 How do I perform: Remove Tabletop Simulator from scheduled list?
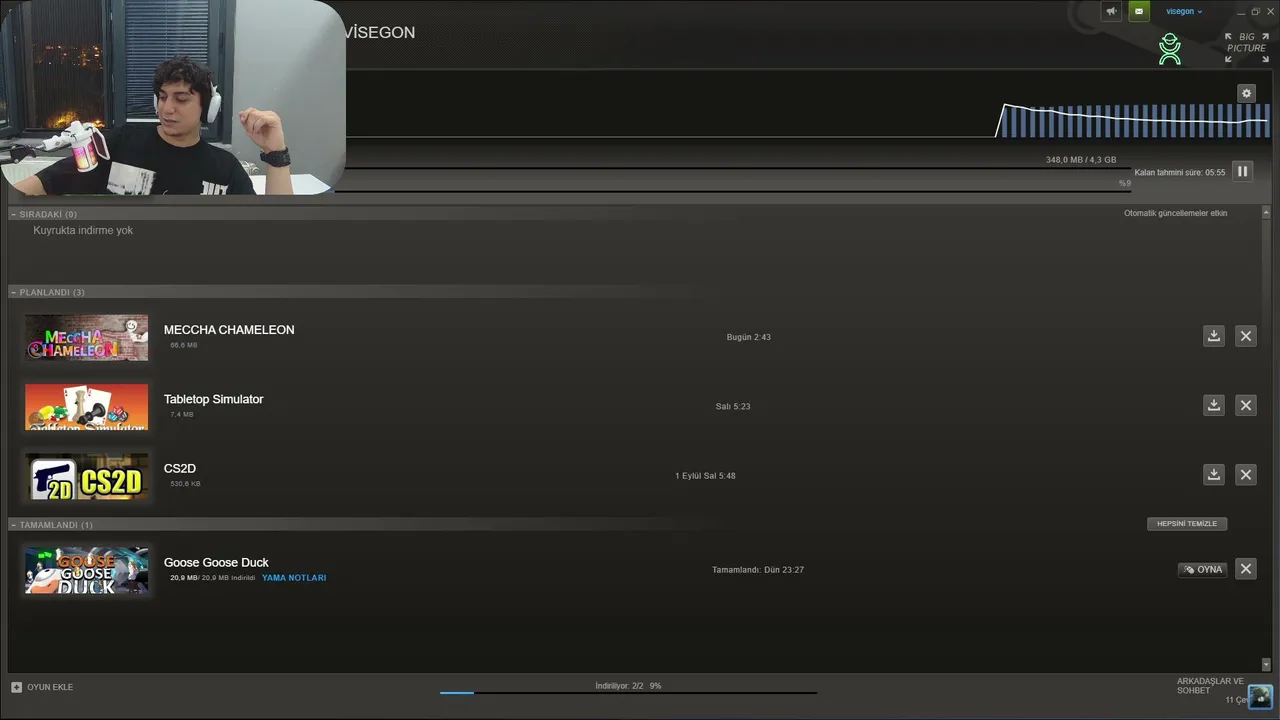click(x=1245, y=405)
